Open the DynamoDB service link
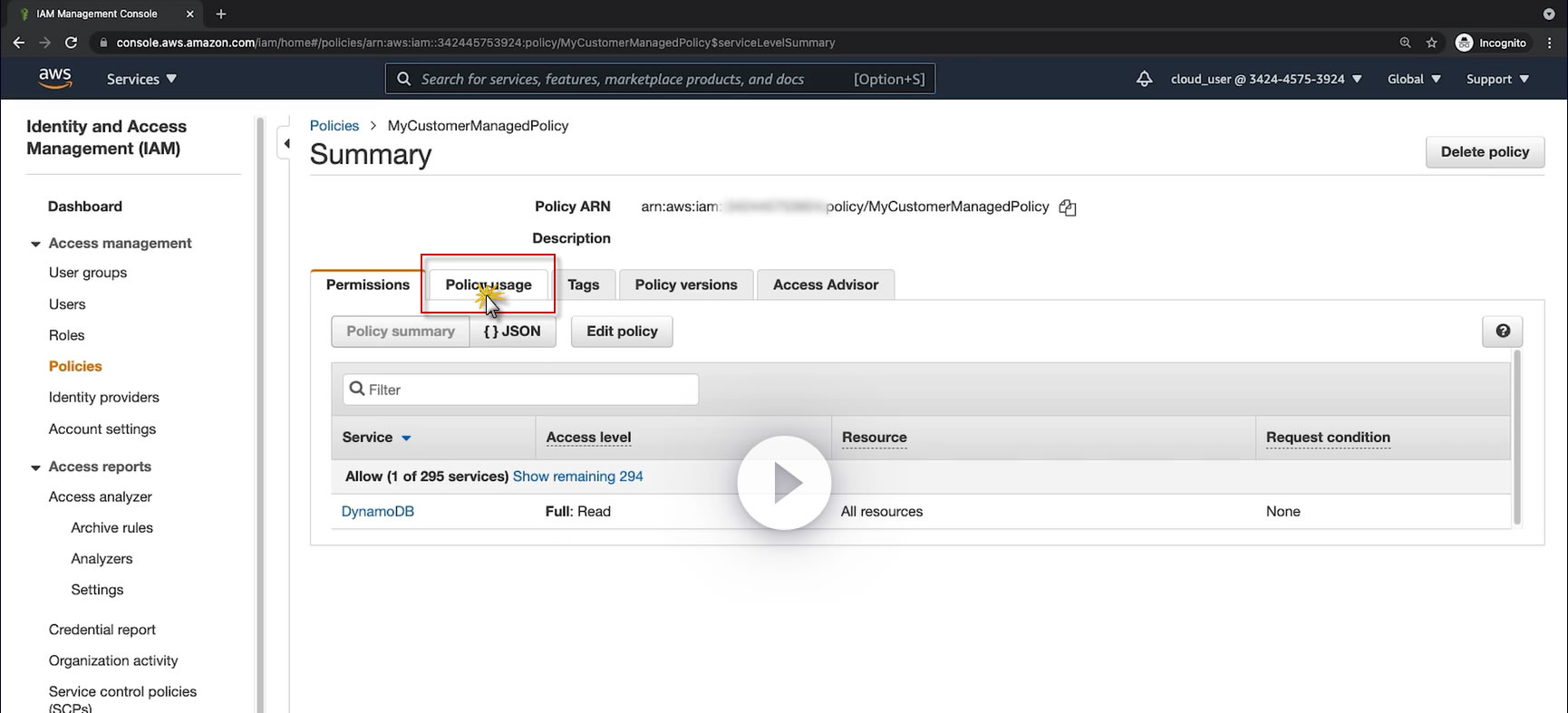The width and height of the screenshot is (1568, 713). pyautogui.click(x=378, y=511)
